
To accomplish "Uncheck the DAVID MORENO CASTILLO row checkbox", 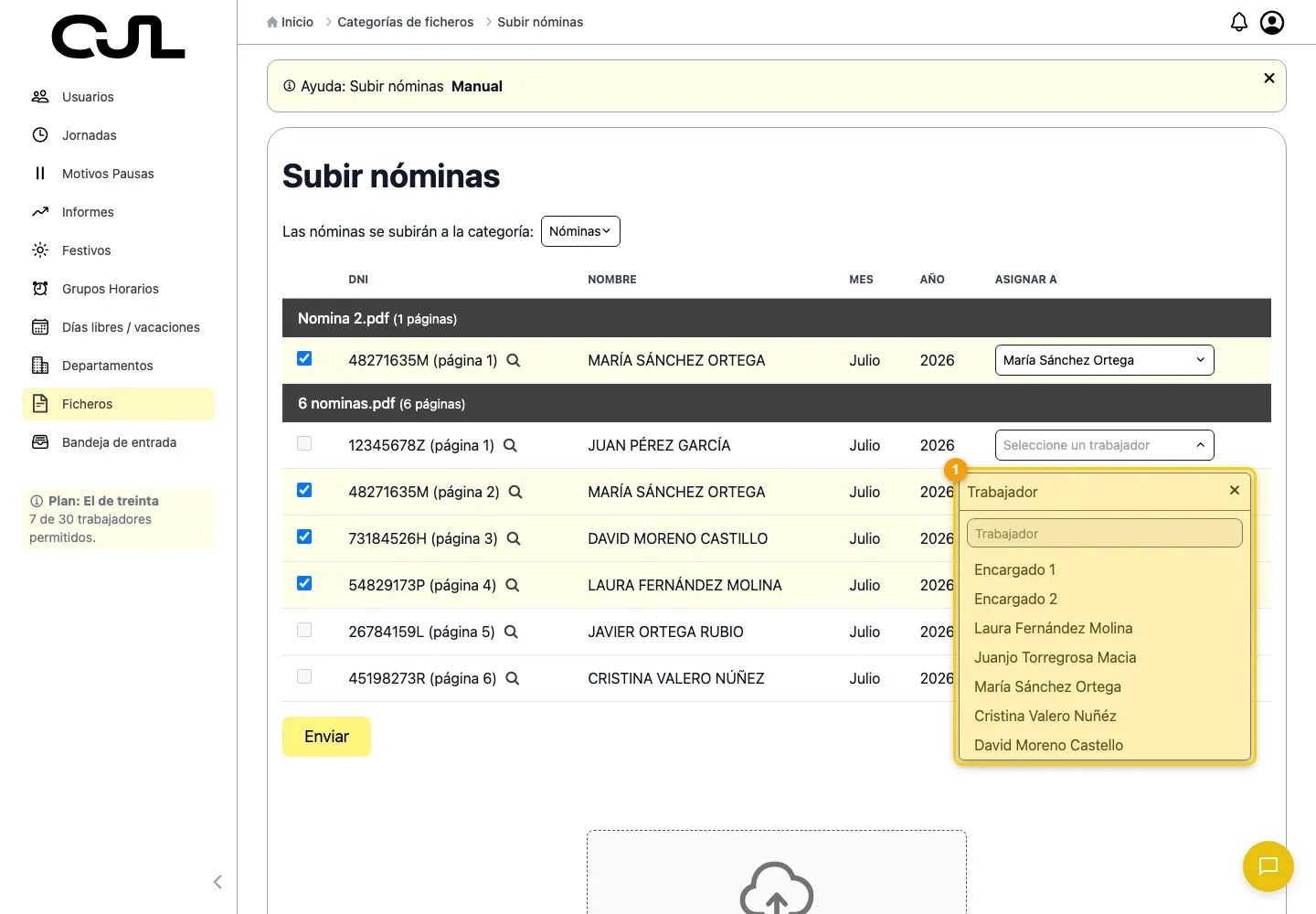I will 304,537.
